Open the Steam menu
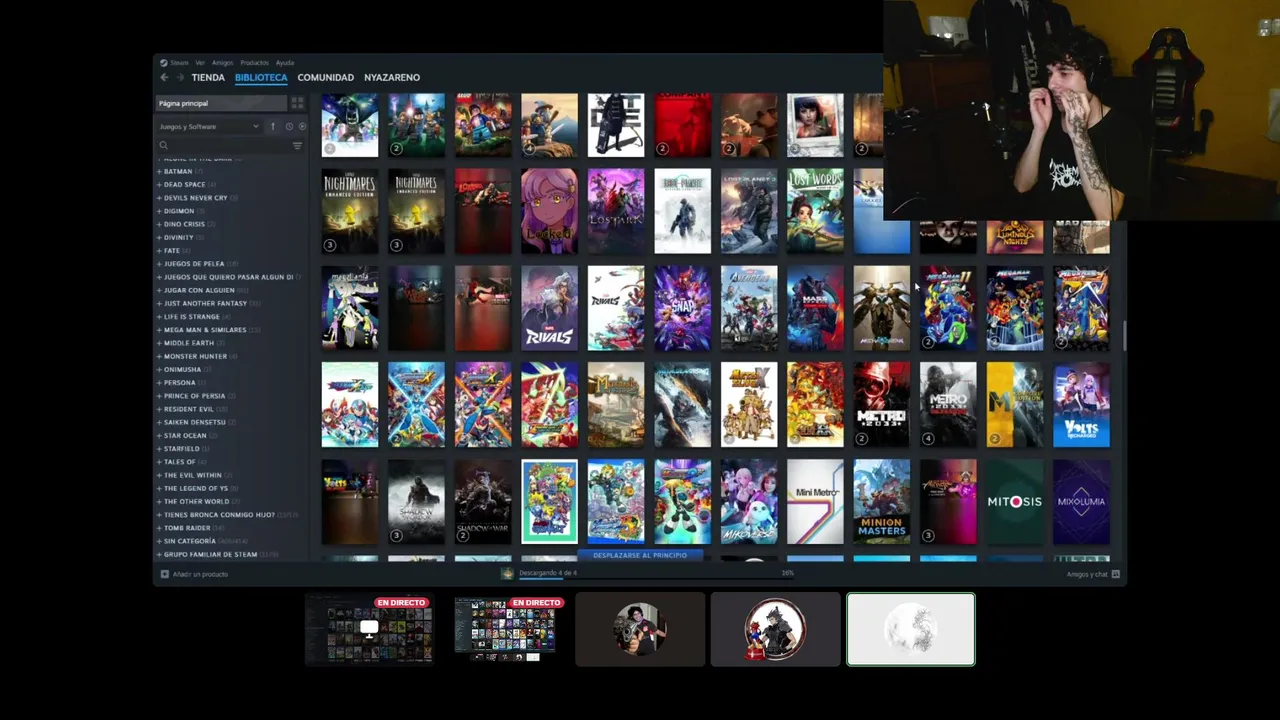Image resolution: width=1280 pixels, height=720 pixels. pyautogui.click(x=178, y=63)
